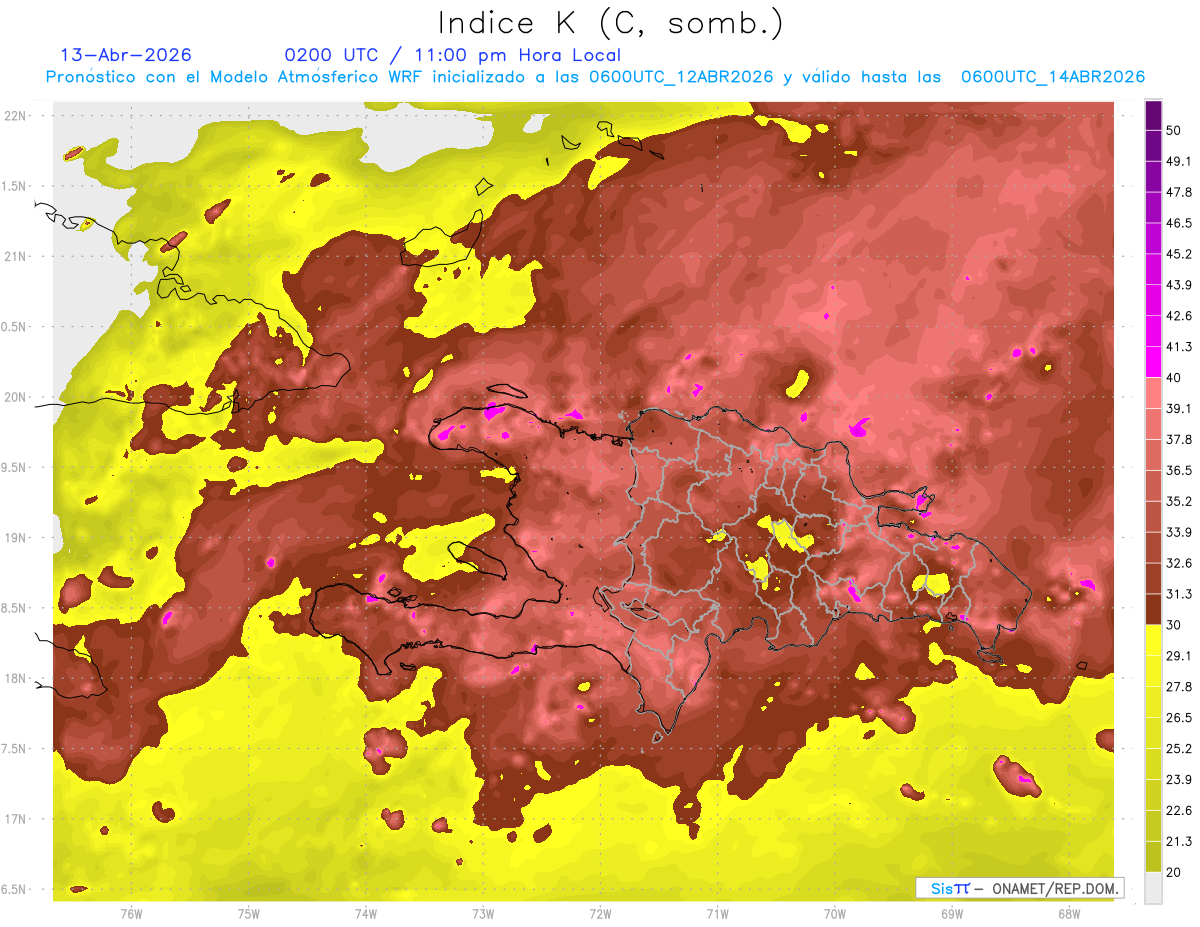The height and width of the screenshot is (927, 1200).
Task: Click the 0200 UTC / 11:00 pm Hora Local text
Action: pos(453,55)
